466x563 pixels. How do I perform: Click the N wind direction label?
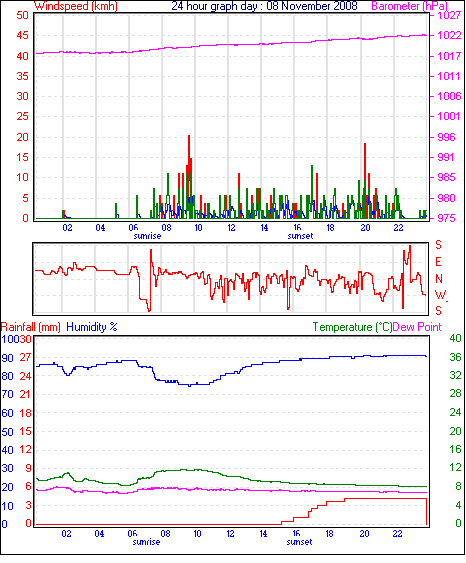point(439,279)
